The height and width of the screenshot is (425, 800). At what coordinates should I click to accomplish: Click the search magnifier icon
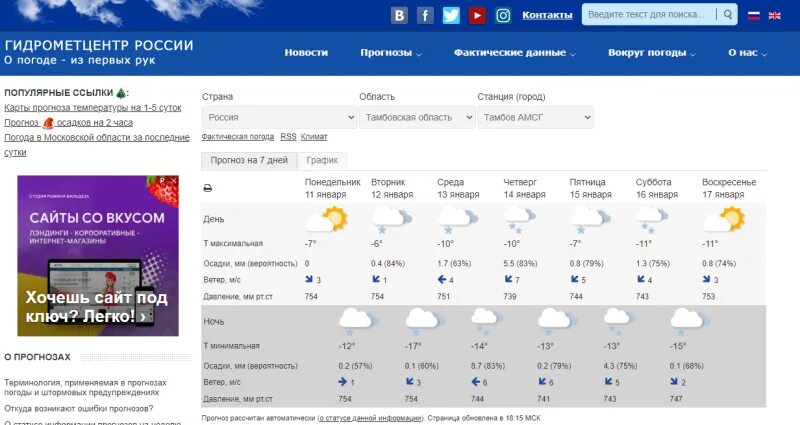(728, 15)
